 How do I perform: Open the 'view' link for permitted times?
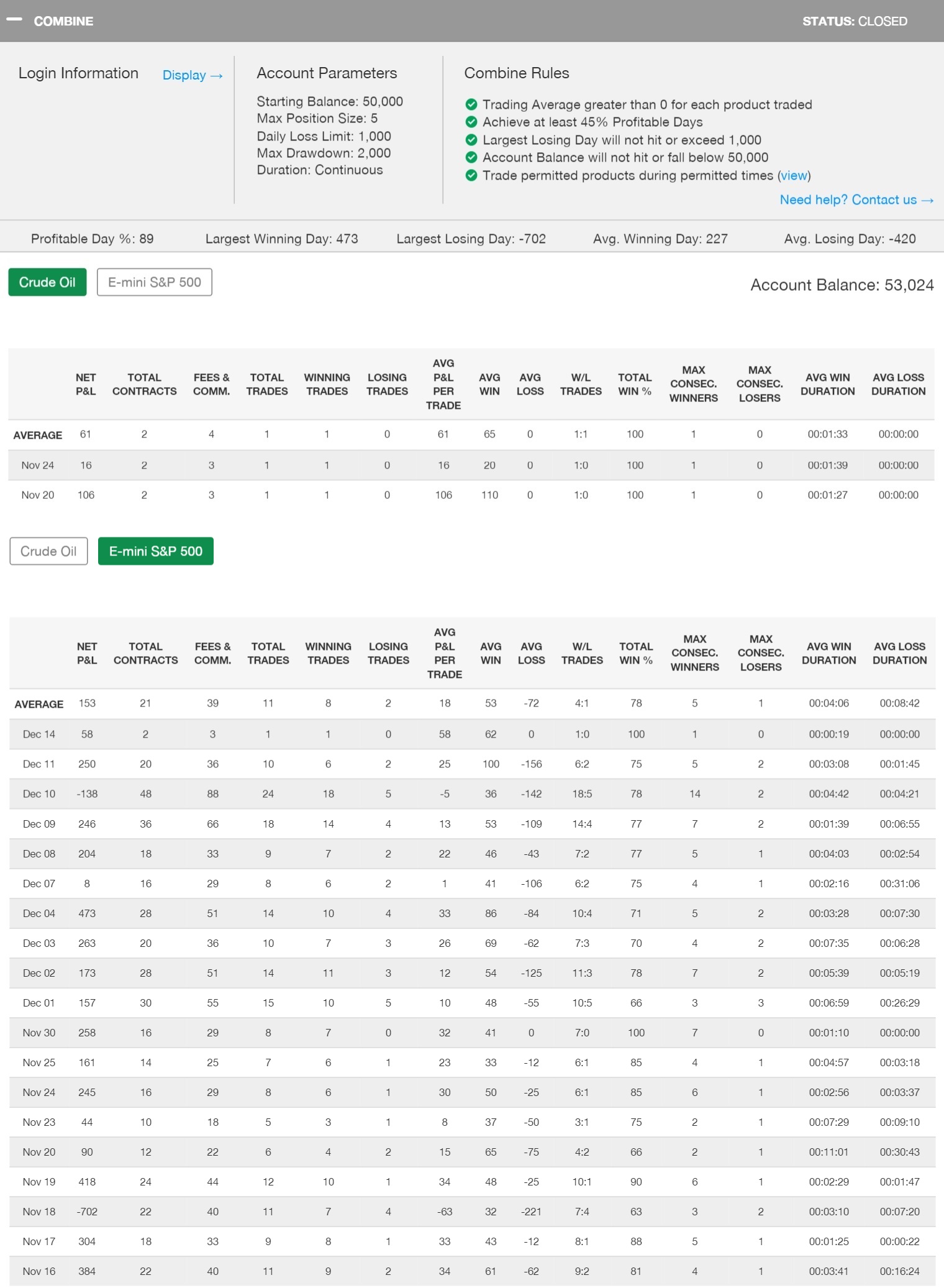click(x=794, y=176)
